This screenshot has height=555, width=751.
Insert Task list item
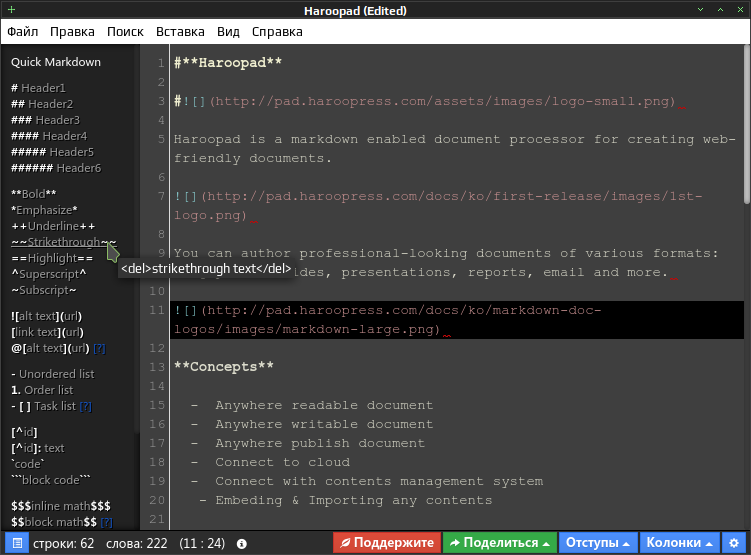point(44,407)
